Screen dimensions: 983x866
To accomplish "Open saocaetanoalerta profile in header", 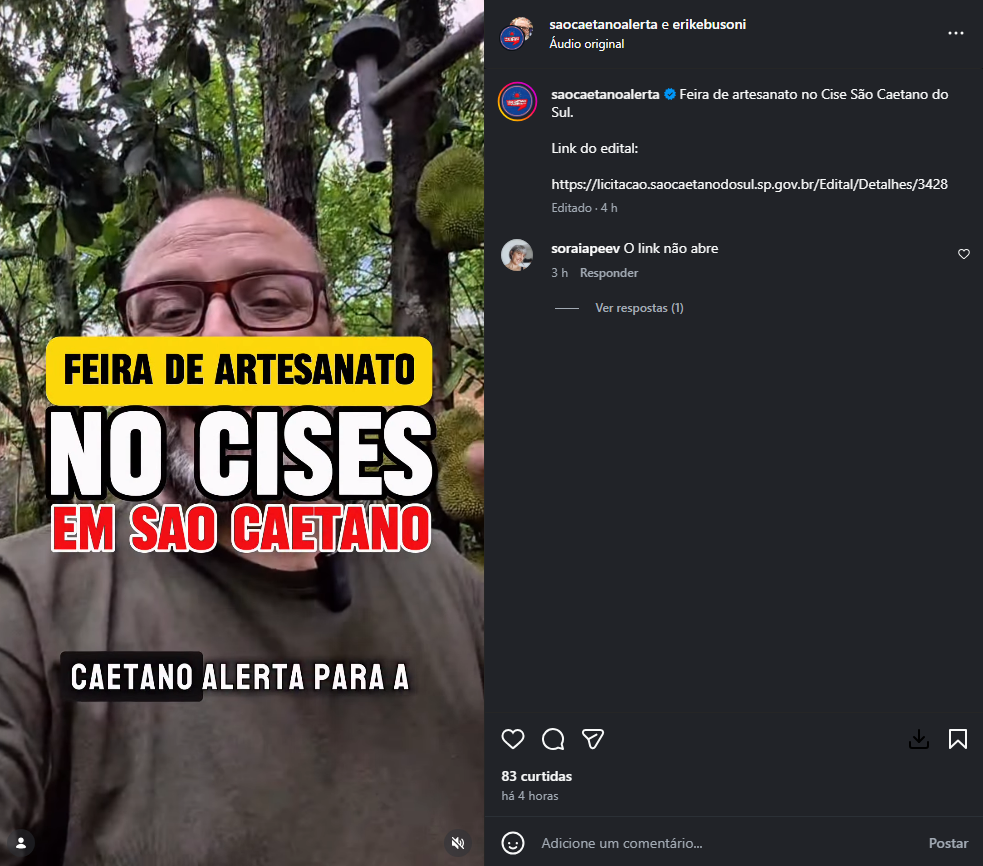I will click(603, 24).
